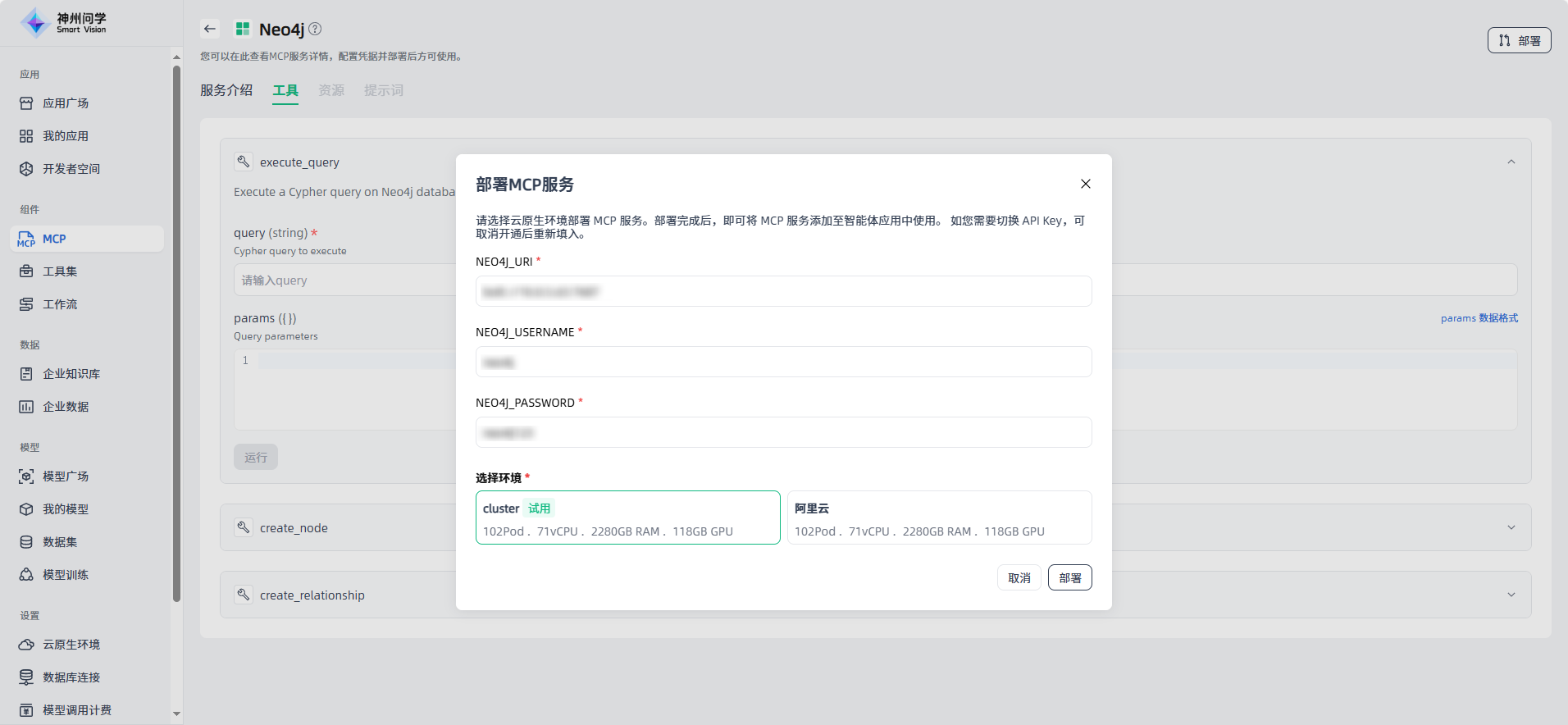
Task: Select the cluster trial environment option
Action: (627, 518)
